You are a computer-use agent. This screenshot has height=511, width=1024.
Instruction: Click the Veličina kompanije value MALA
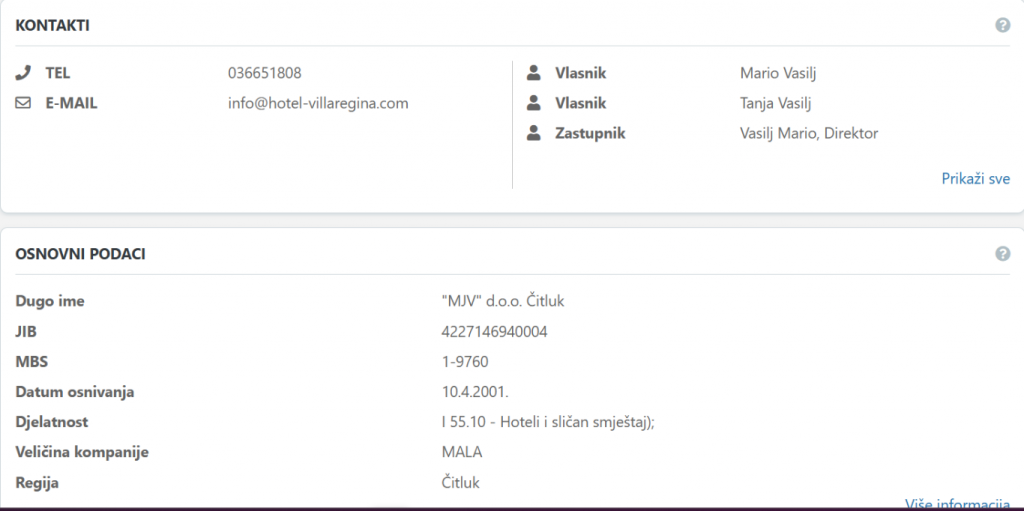coord(461,452)
